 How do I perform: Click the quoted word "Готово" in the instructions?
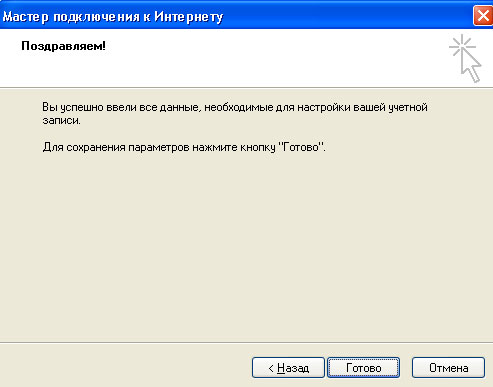click(x=301, y=146)
